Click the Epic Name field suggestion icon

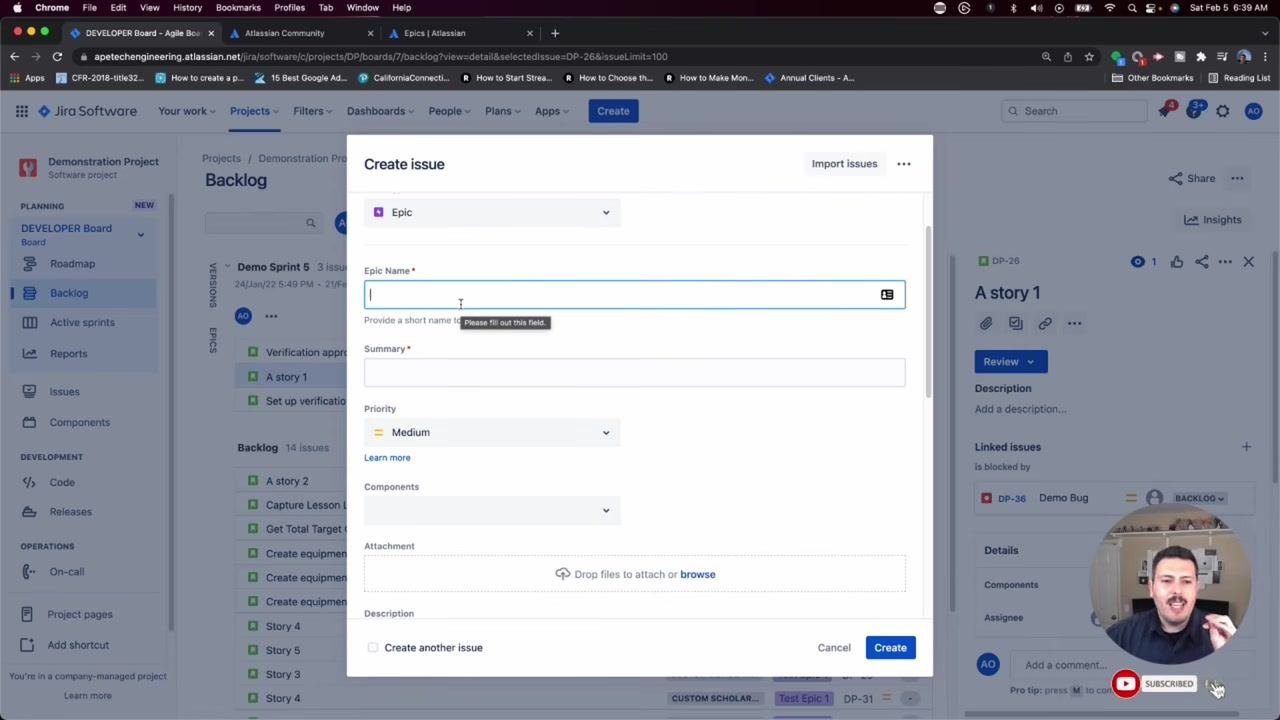coord(887,295)
